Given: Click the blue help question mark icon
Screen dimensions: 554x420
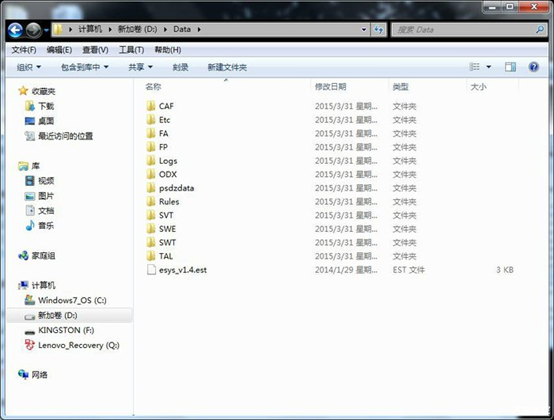Looking at the screenshot, I should [534, 67].
